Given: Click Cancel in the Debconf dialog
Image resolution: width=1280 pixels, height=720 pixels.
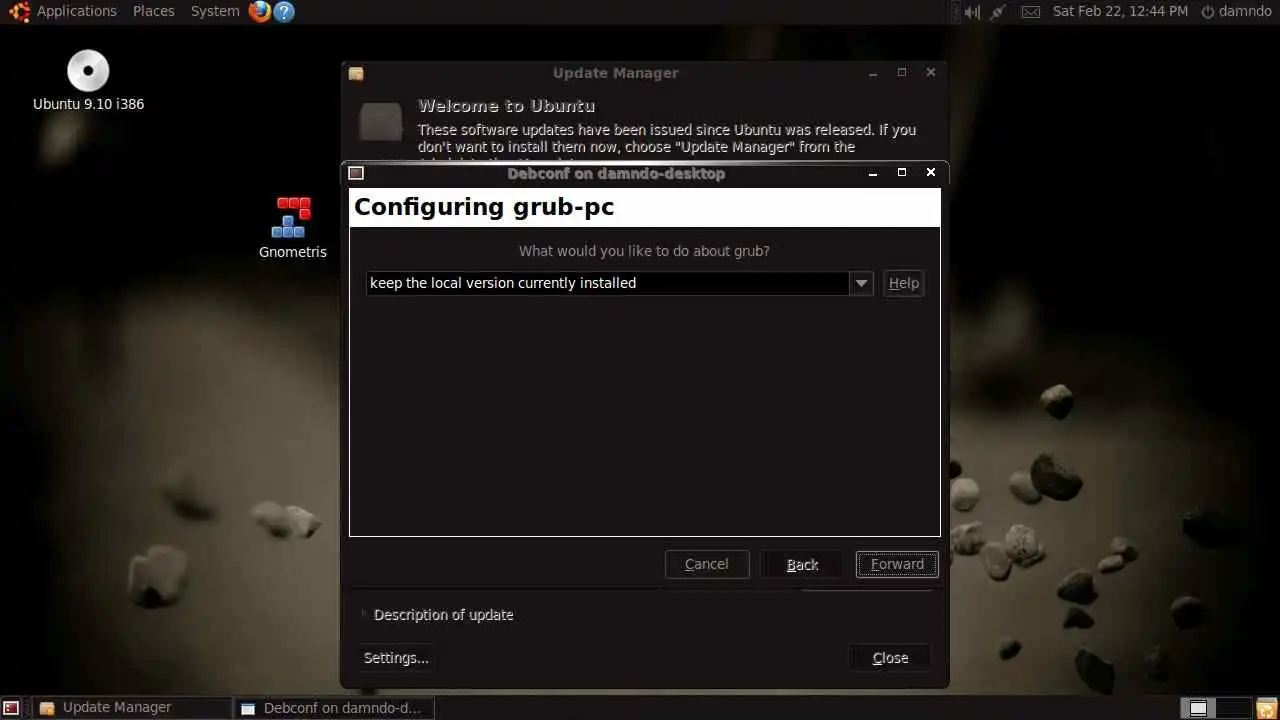Looking at the screenshot, I should [706, 564].
